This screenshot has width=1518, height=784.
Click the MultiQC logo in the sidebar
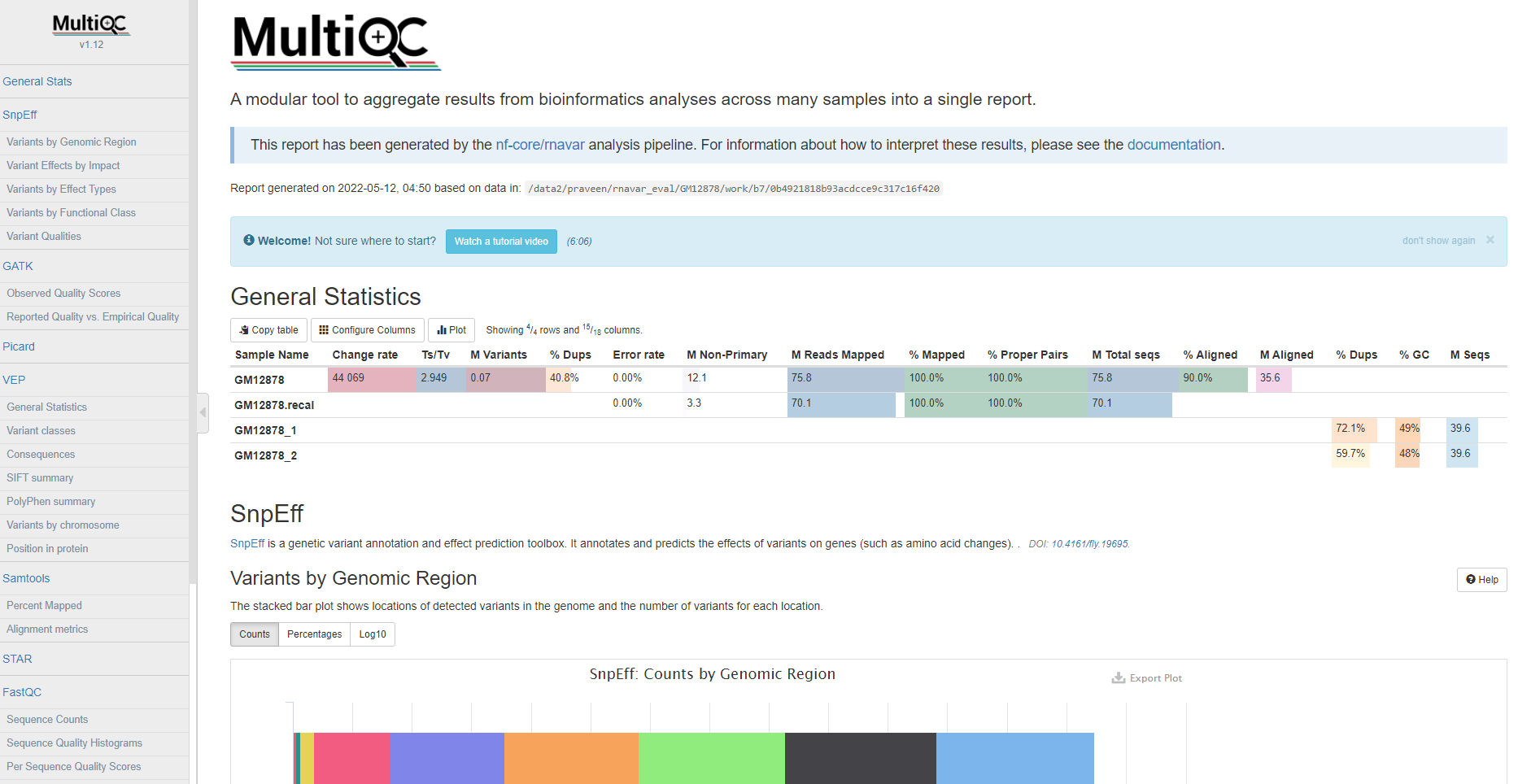[90, 24]
